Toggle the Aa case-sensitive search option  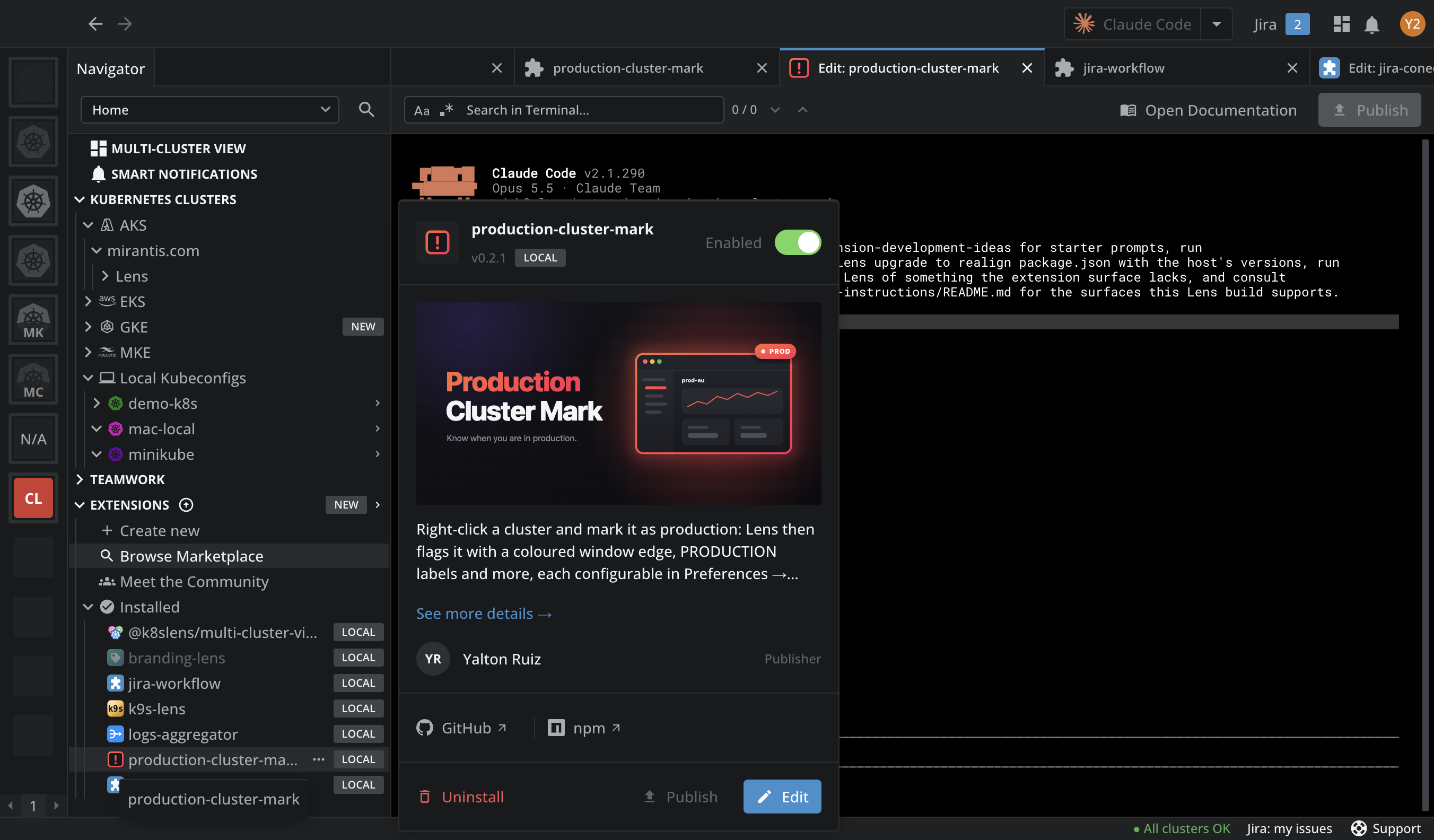[x=422, y=110]
